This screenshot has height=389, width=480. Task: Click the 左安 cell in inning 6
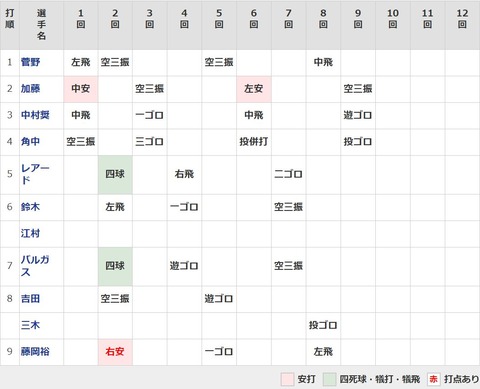254,89
